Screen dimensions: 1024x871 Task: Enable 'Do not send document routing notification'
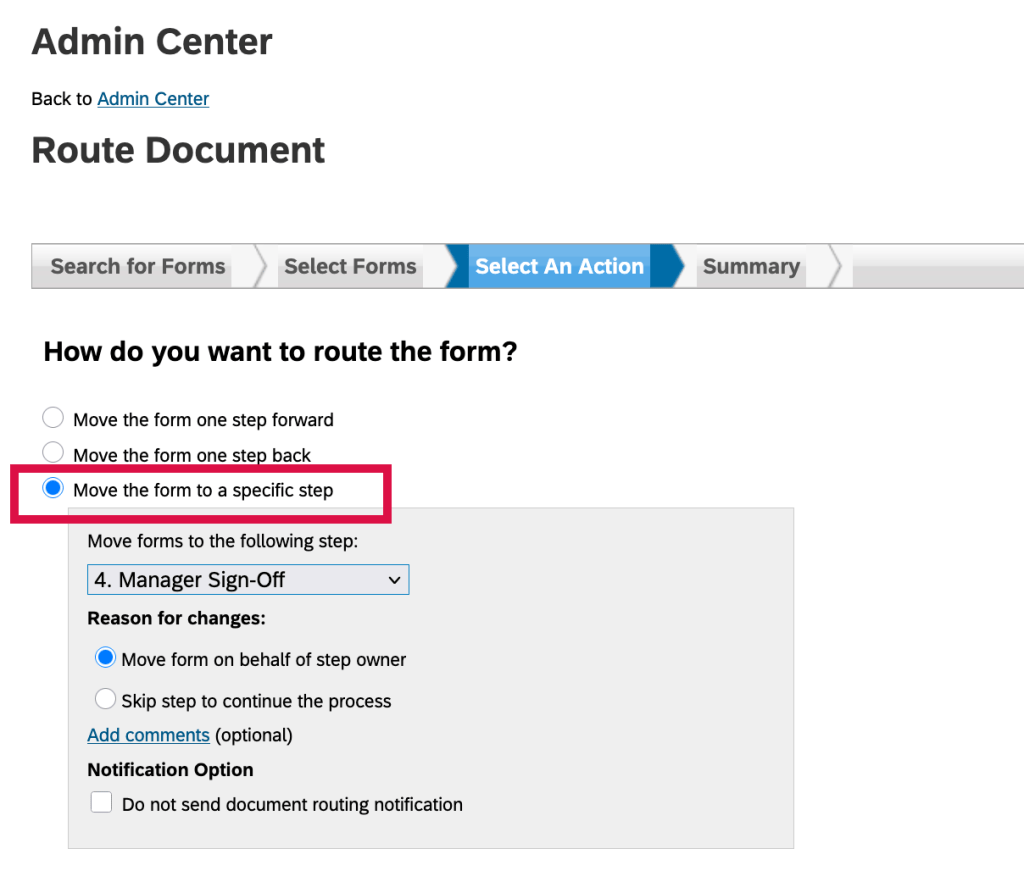(102, 802)
